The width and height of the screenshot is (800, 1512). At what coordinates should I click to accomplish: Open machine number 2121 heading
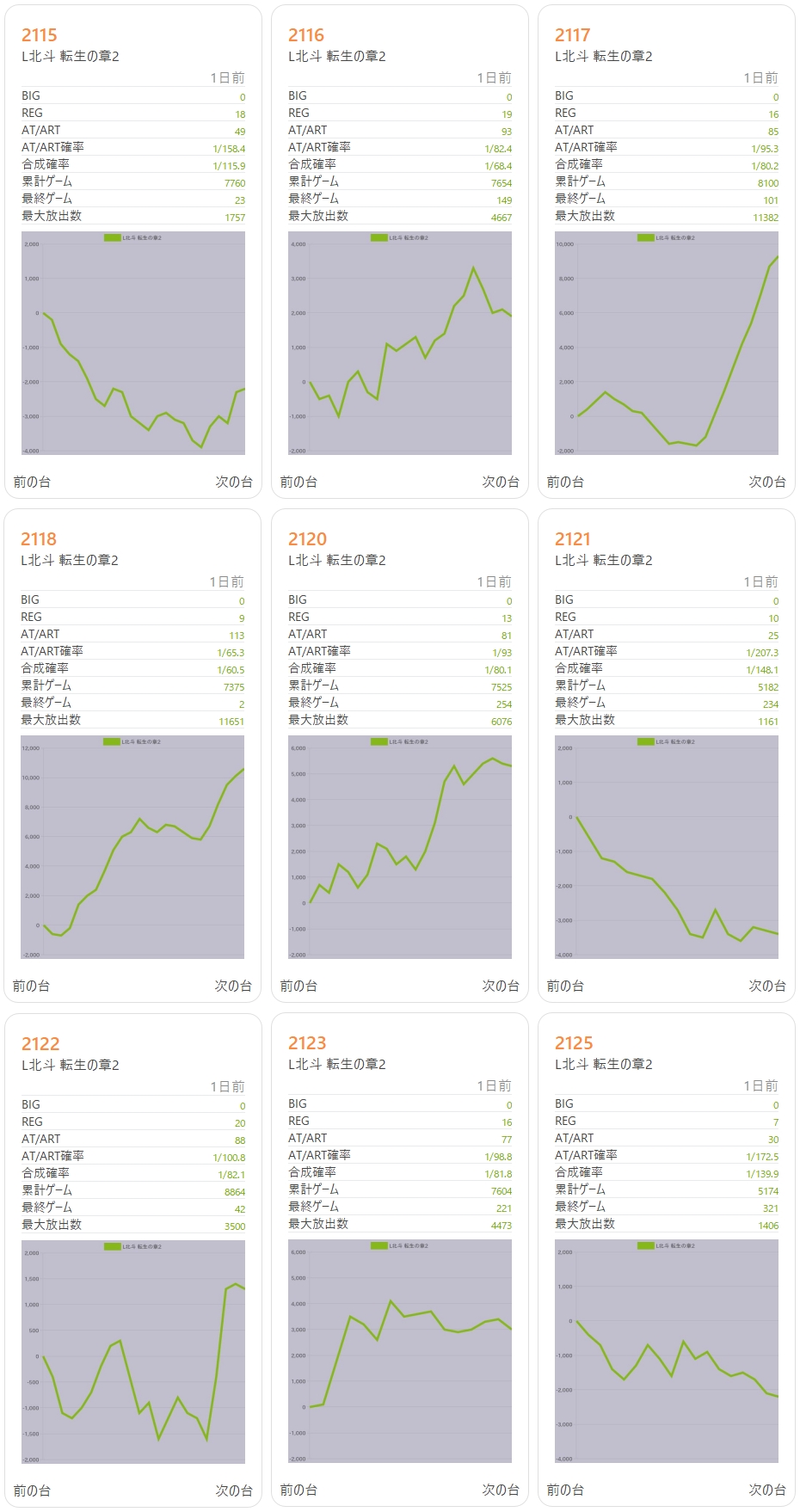pos(573,539)
